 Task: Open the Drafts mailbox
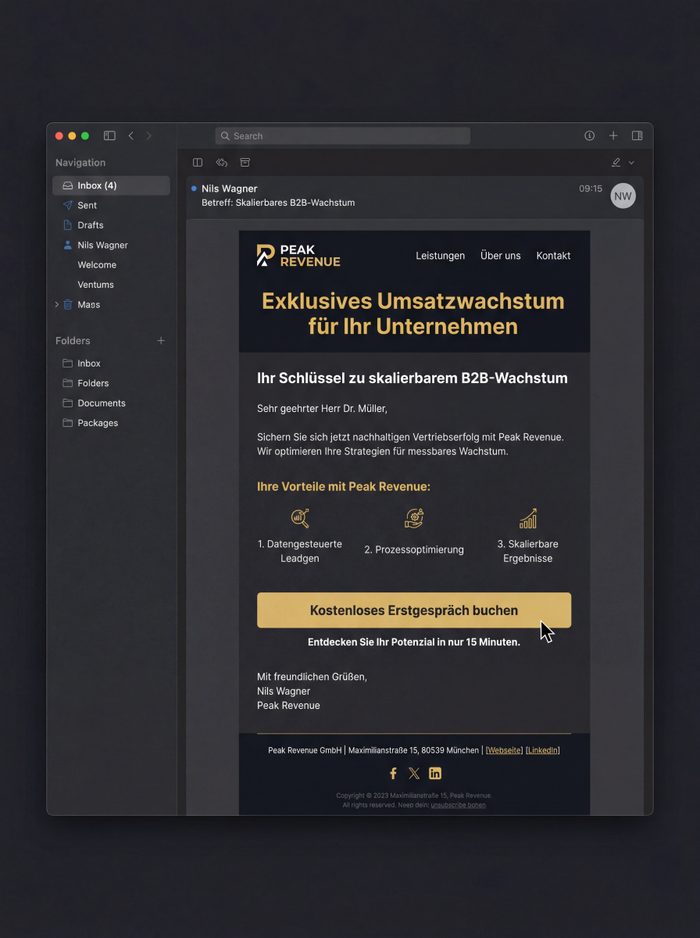click(x=90, y=225)
